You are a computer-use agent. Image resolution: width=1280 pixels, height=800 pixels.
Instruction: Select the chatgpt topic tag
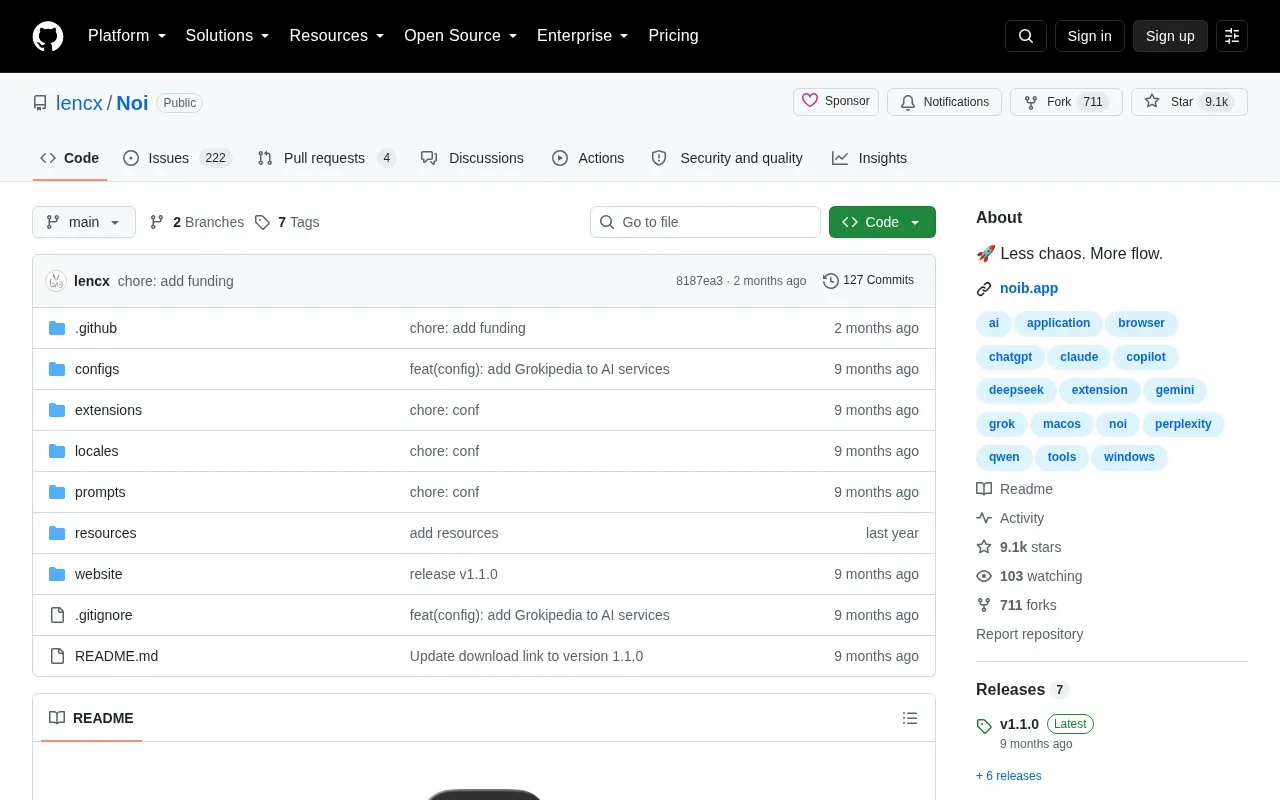[x=1010, y=357]
